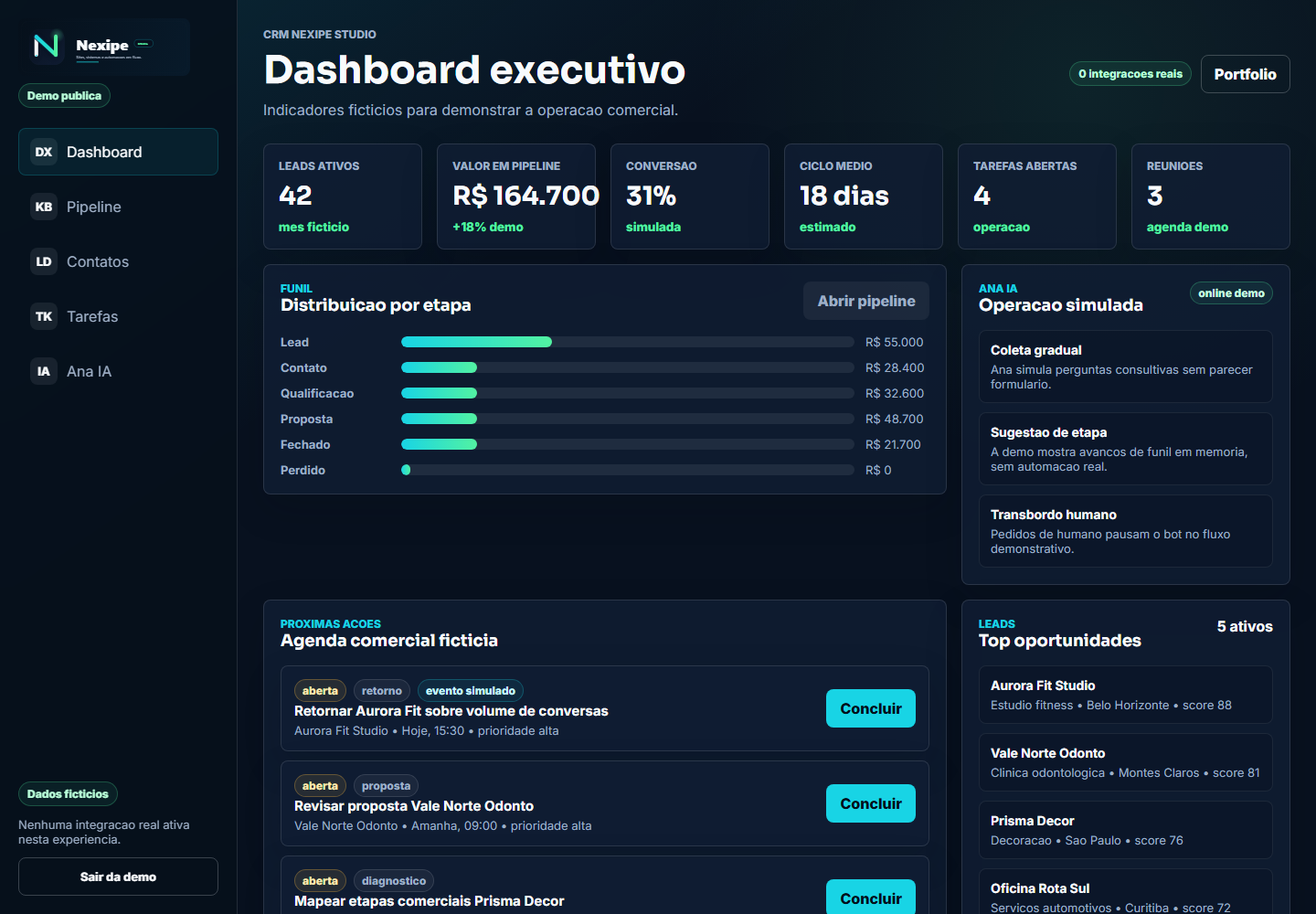The image size is (1316, 914).
Task: Open Contatos in the sidebar
Action: [x=118, y=261]
